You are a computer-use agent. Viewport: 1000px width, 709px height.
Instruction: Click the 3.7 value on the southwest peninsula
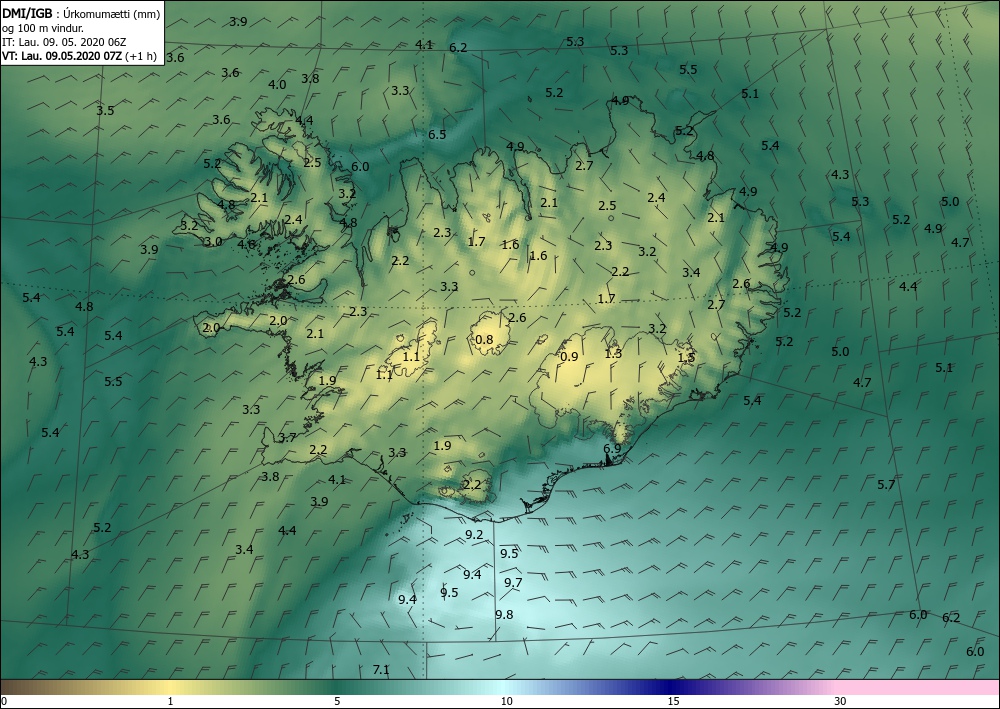click(x=287, y=437)
